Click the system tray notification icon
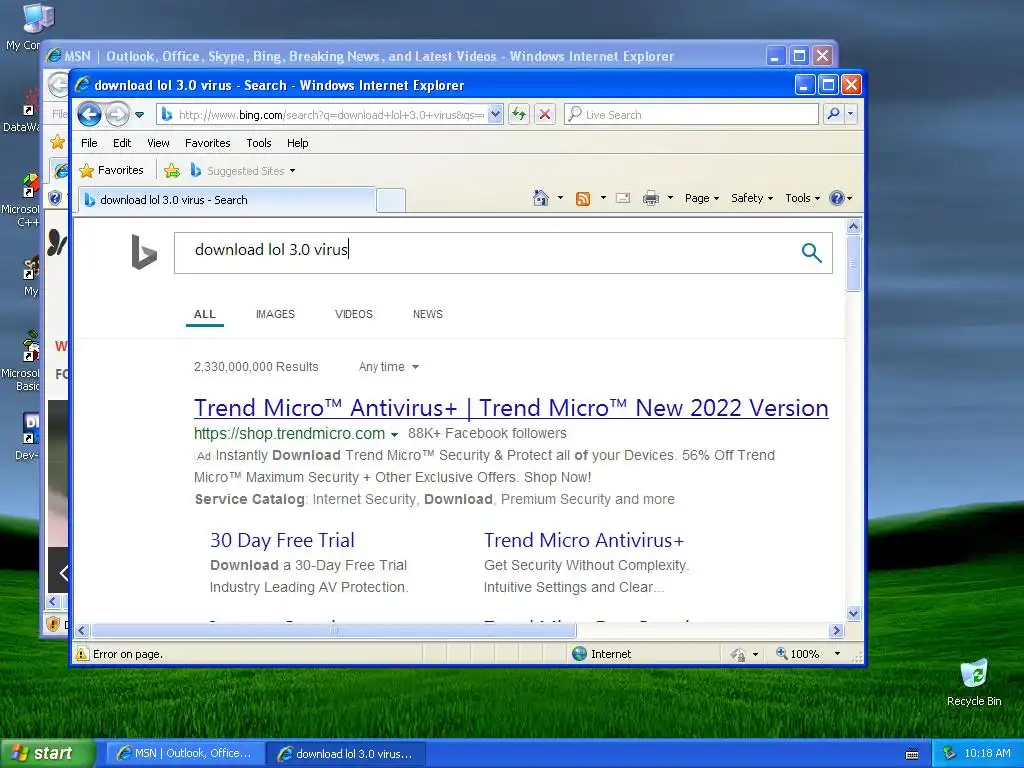Viewport: 1024px width, 768px height. pyautogui.click(x=950, y=754)
